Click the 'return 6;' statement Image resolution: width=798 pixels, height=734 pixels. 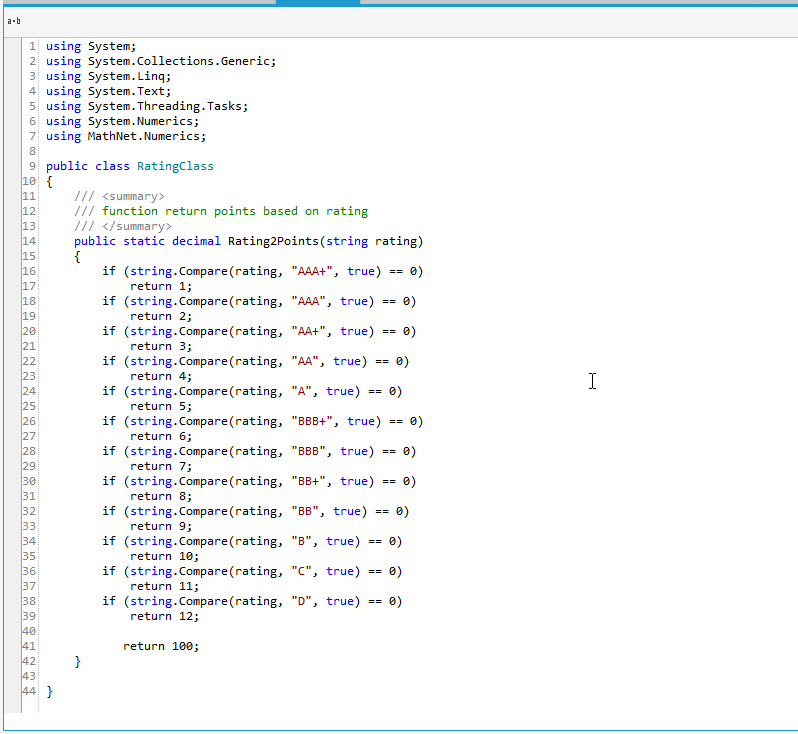(161, 437)
